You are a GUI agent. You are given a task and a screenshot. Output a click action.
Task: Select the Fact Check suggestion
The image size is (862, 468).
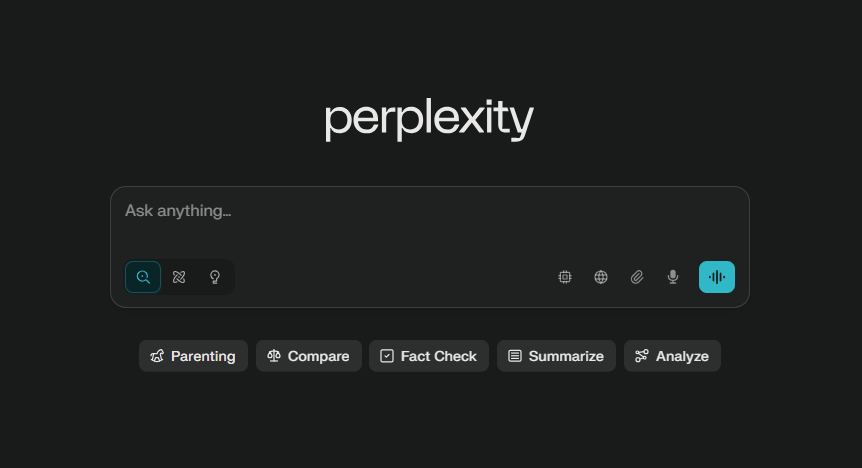(x=429, y=356)
